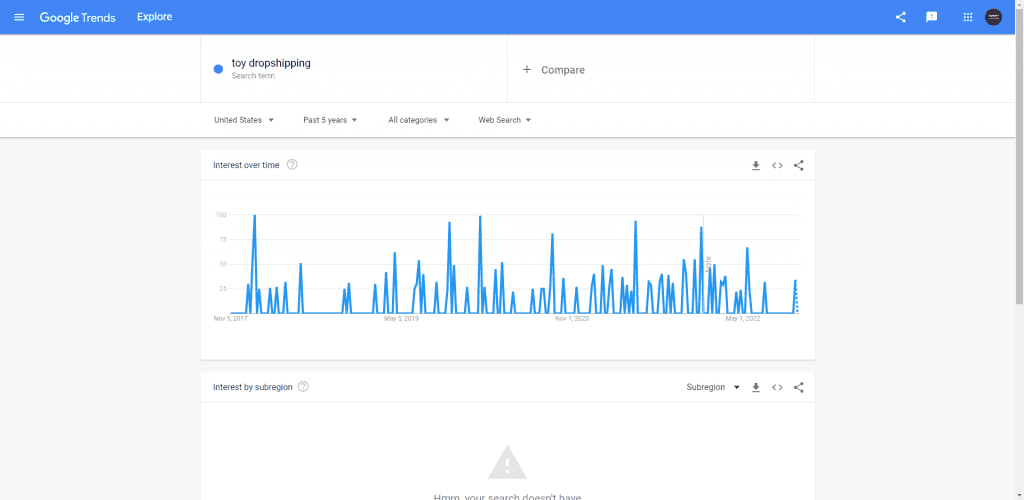1024x500 pixels.
Task: Click the Compare add term button
Action: click(x=554, y=70)
